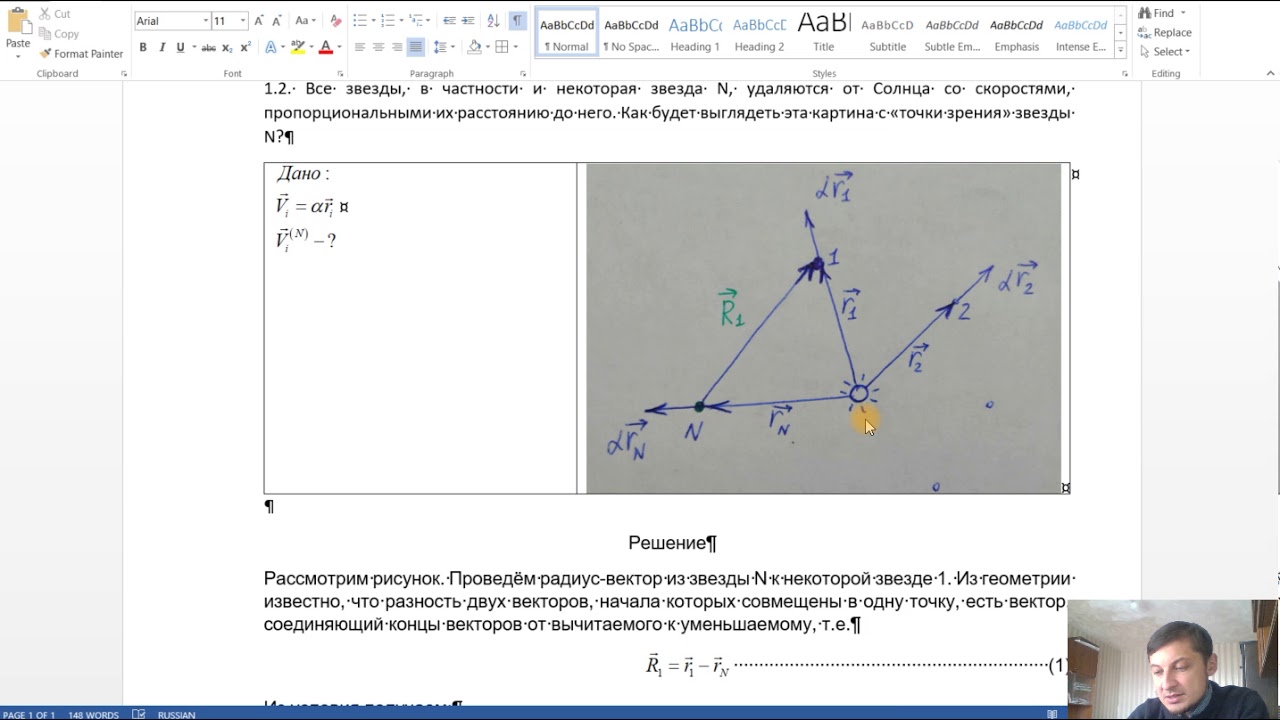Toggle show/hide paragraph marks

coord(517,21)
